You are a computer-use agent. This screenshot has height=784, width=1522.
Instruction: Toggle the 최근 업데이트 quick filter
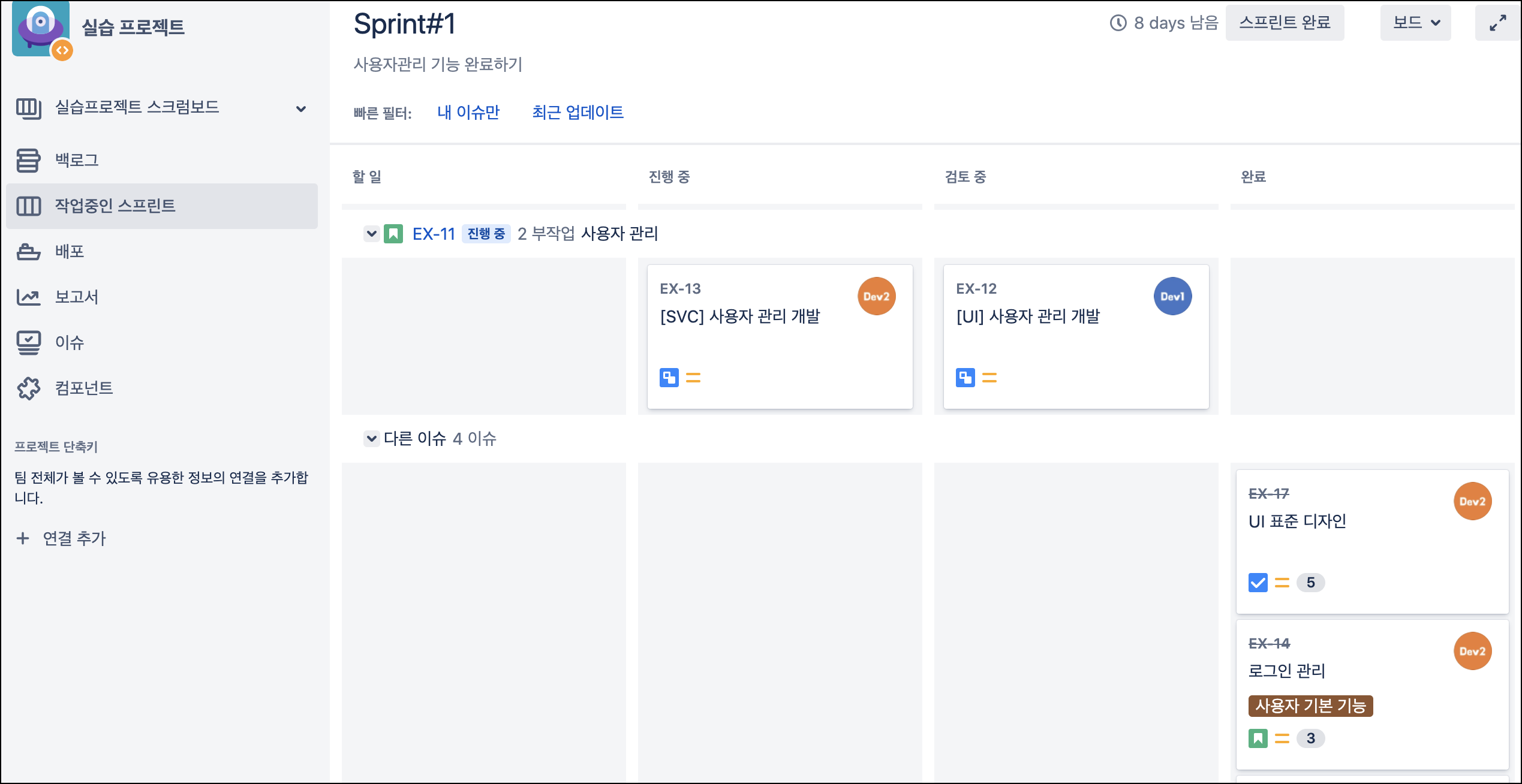click(x=577, y=112)
